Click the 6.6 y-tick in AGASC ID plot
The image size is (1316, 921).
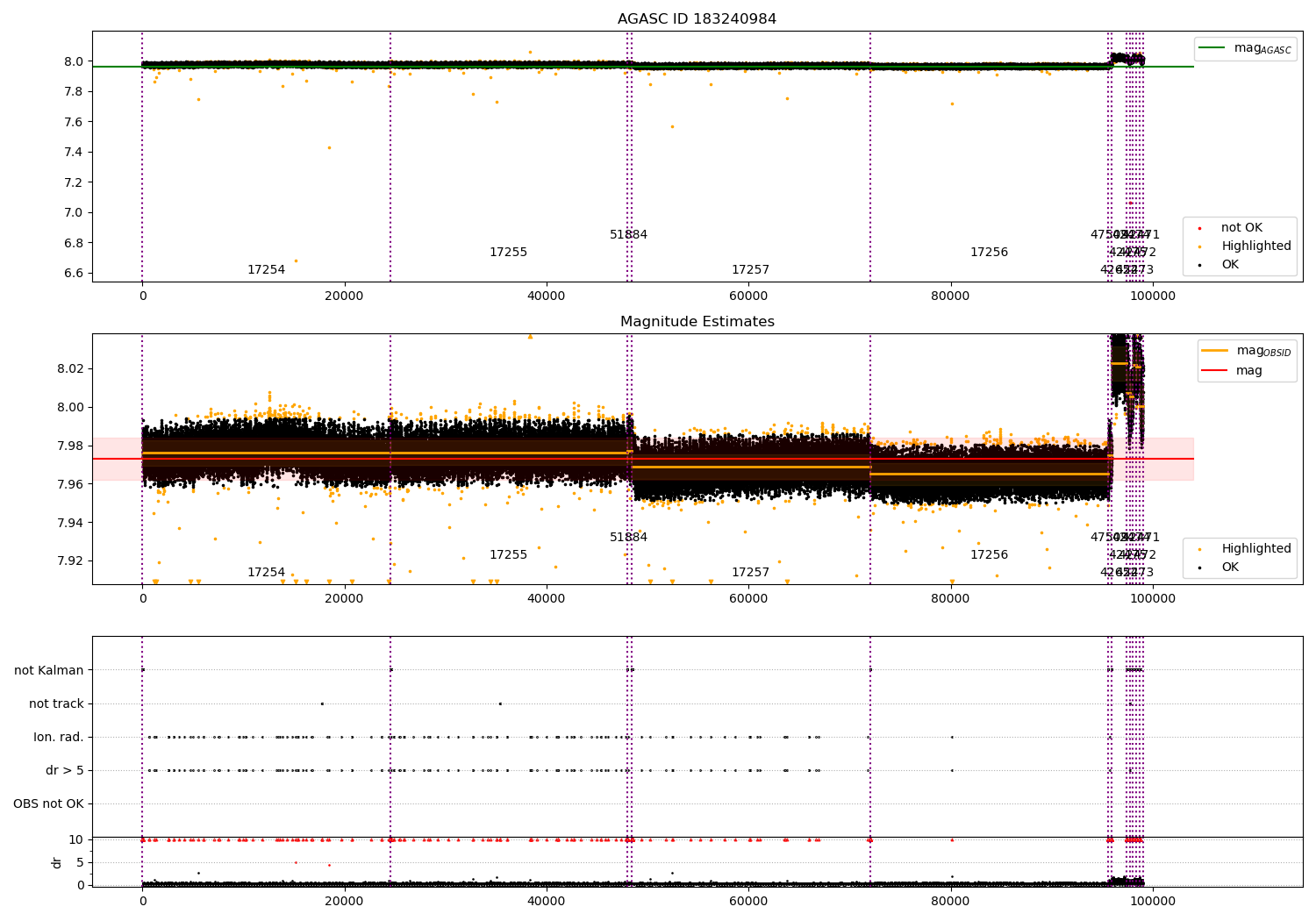tap(74, 273)
